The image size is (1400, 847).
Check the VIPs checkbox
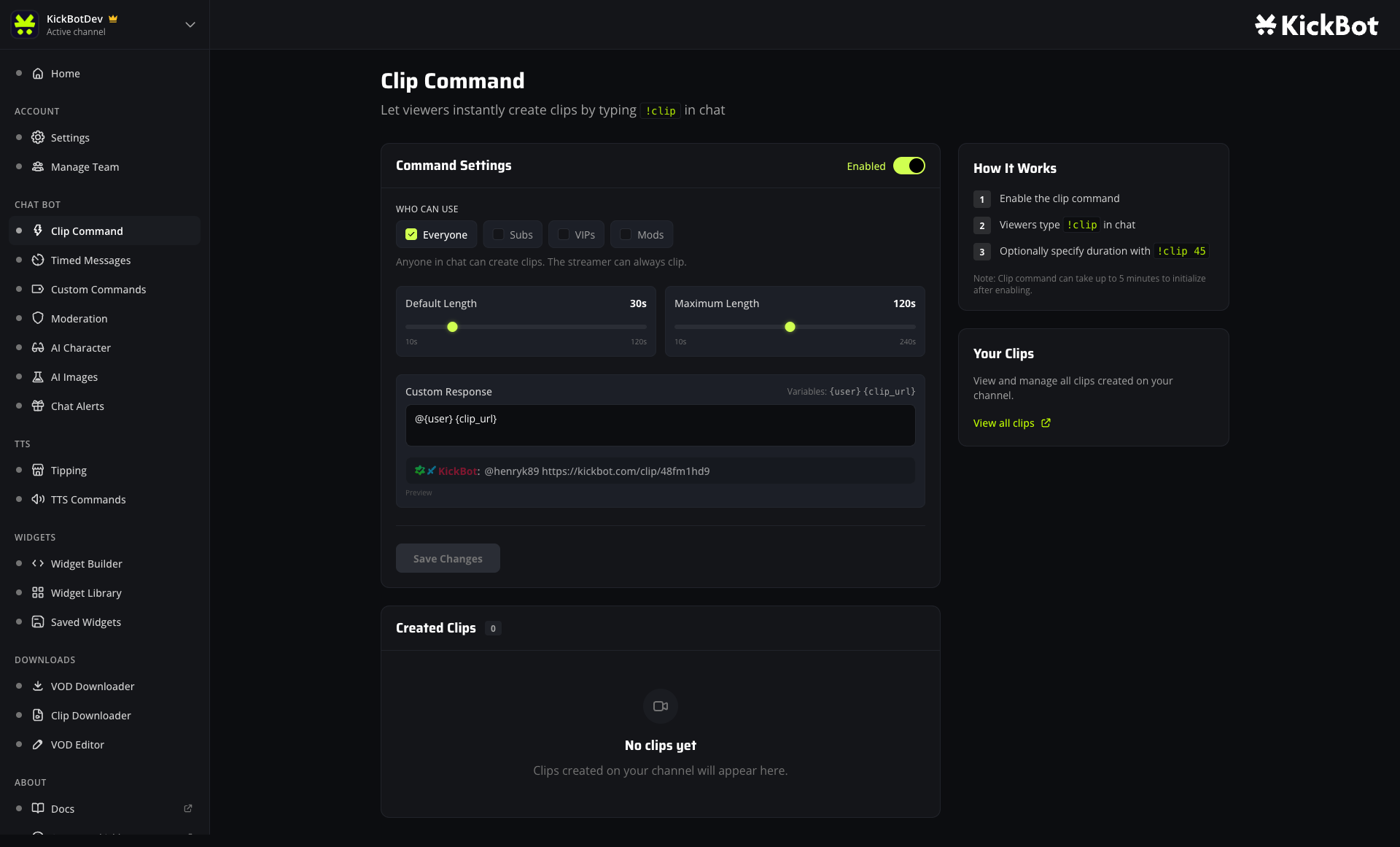pyautogui.click(x=564, y=235)
